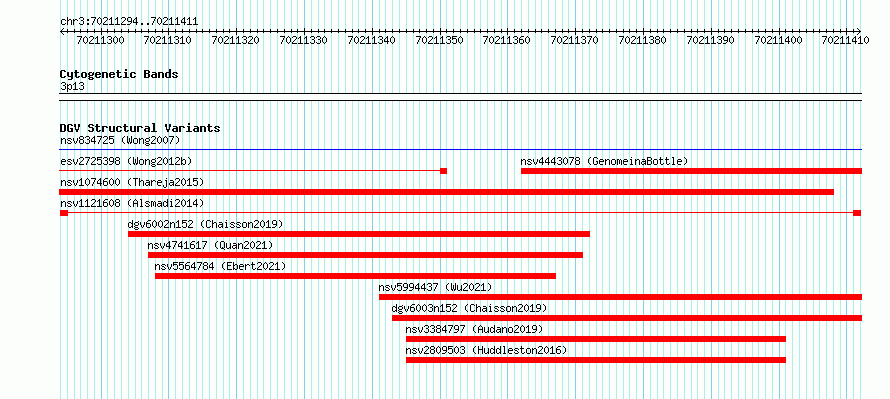Click the nsv1074600 red variant bar
This screenshot has width=890, height=399.
447,192
